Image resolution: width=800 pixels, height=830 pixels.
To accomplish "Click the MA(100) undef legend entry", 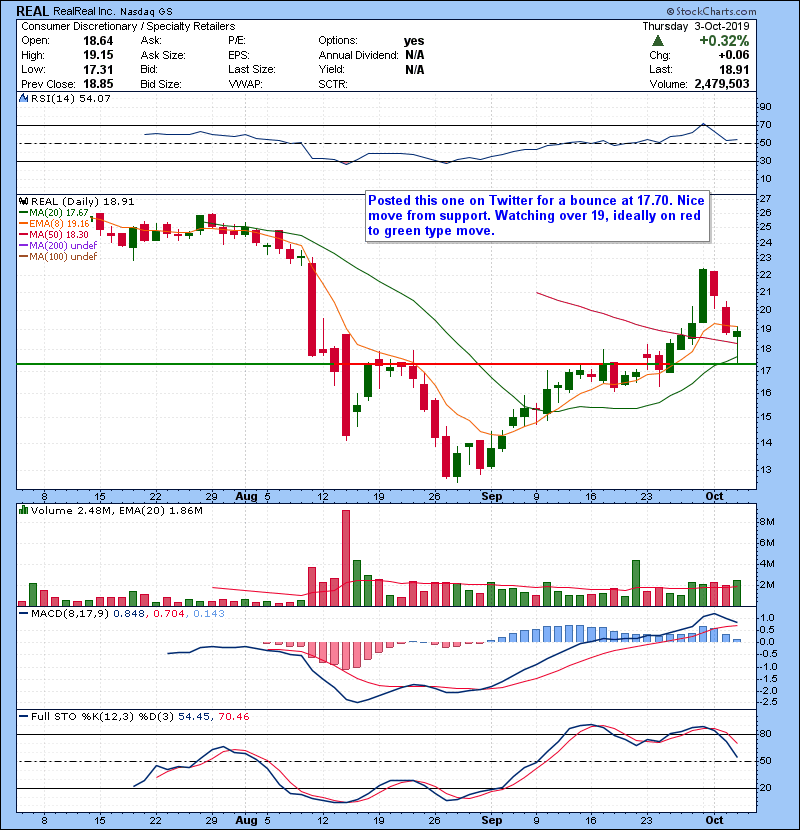I will click(x=58, y=257).
